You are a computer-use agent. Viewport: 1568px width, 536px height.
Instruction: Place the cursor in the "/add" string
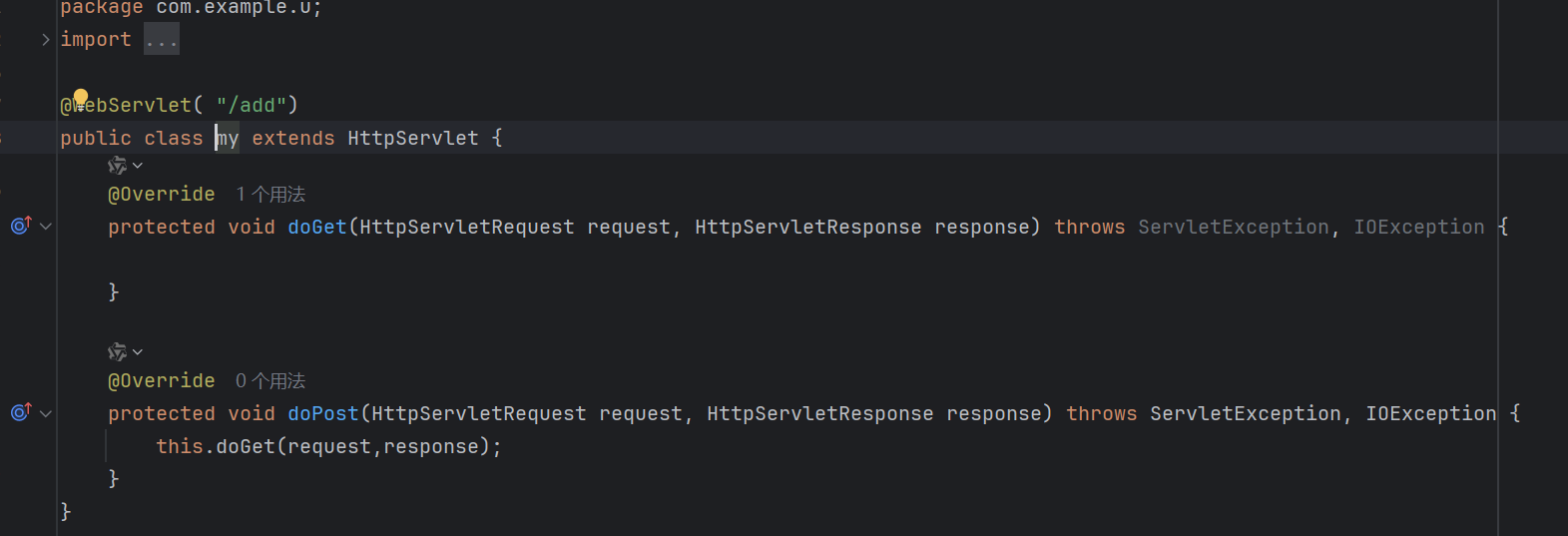(x=252, y=106)
